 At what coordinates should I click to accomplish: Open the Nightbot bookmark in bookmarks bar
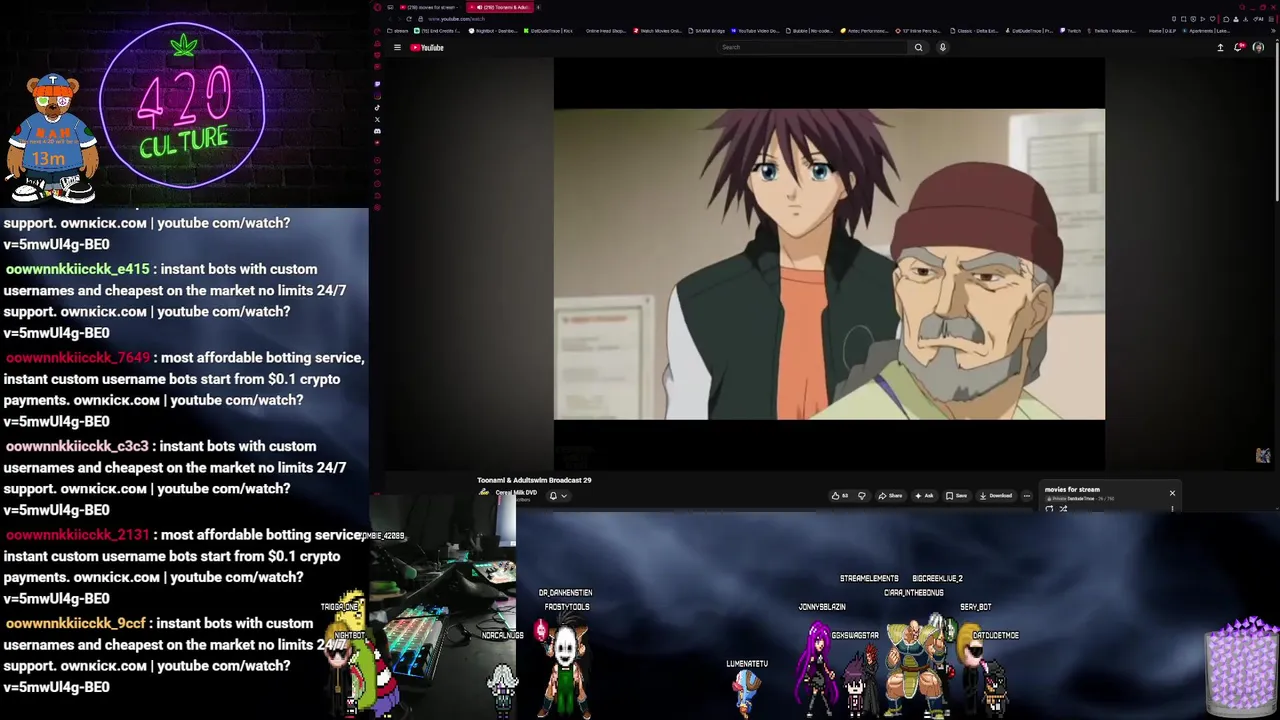493,31
